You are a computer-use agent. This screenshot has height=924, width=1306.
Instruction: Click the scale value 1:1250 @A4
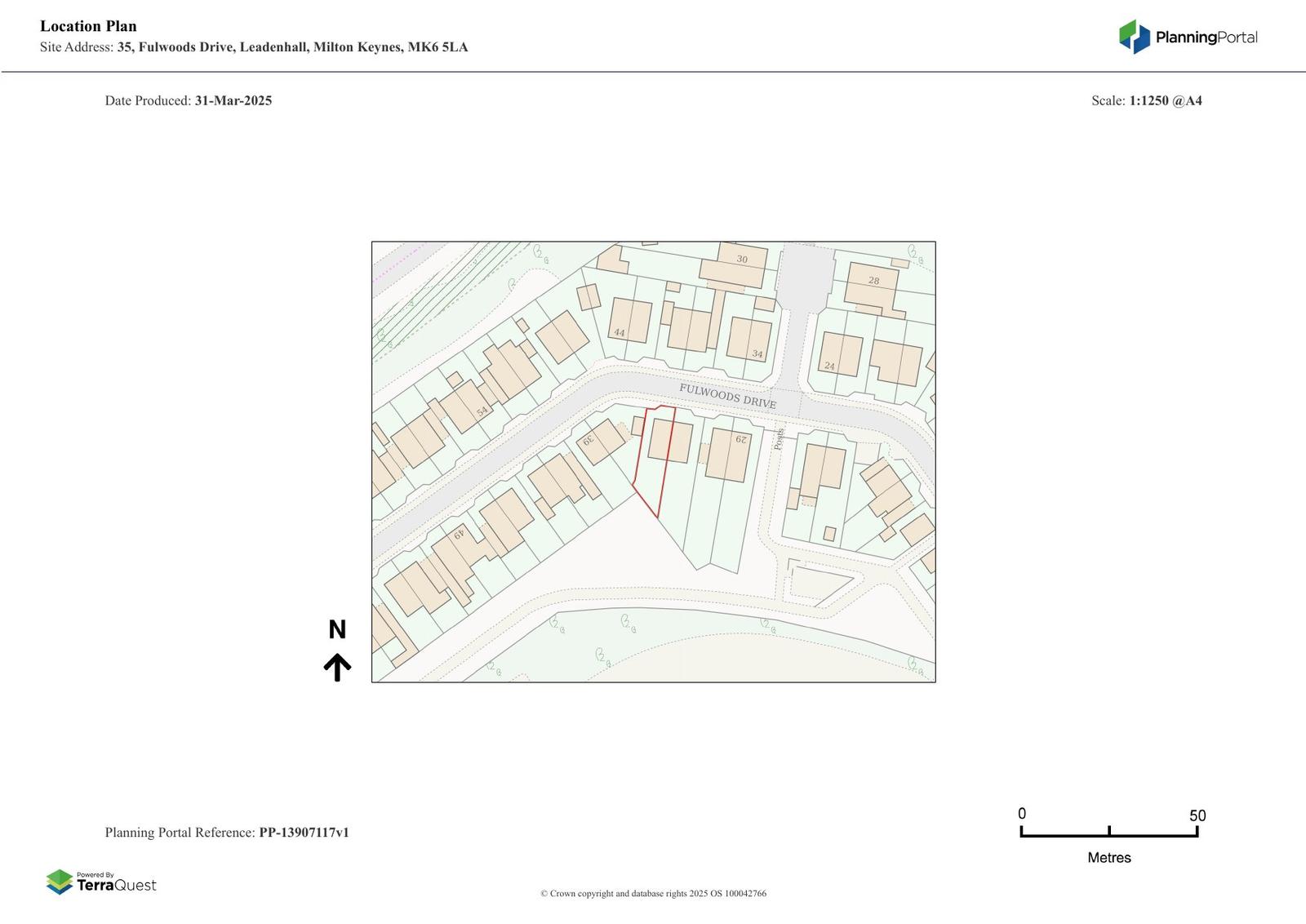[1165, 100]
